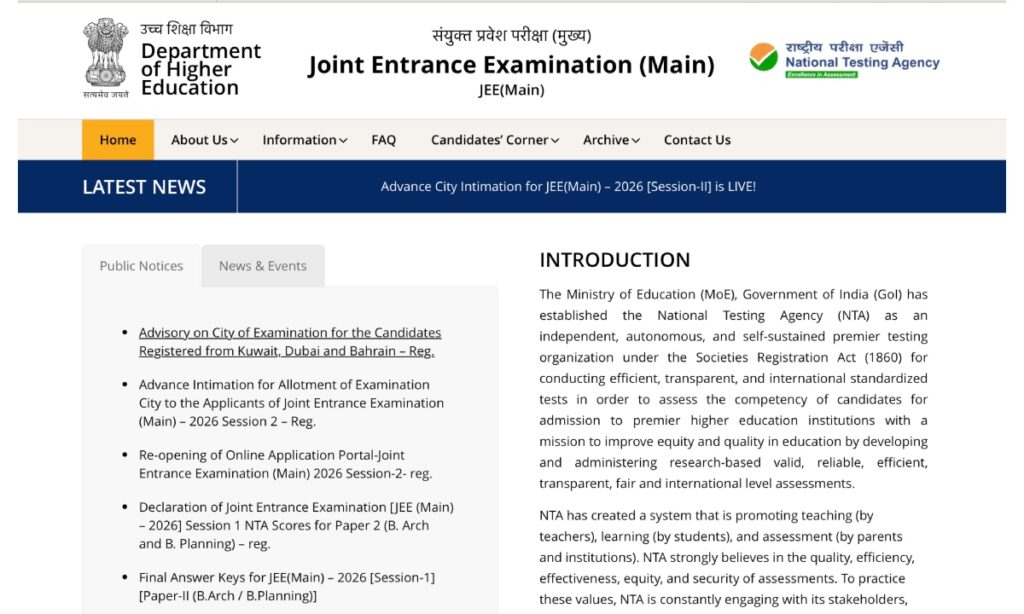Navigate to Contact Us
The width and height of the screenshot is (1024, 614).
(x=697, y=140)
